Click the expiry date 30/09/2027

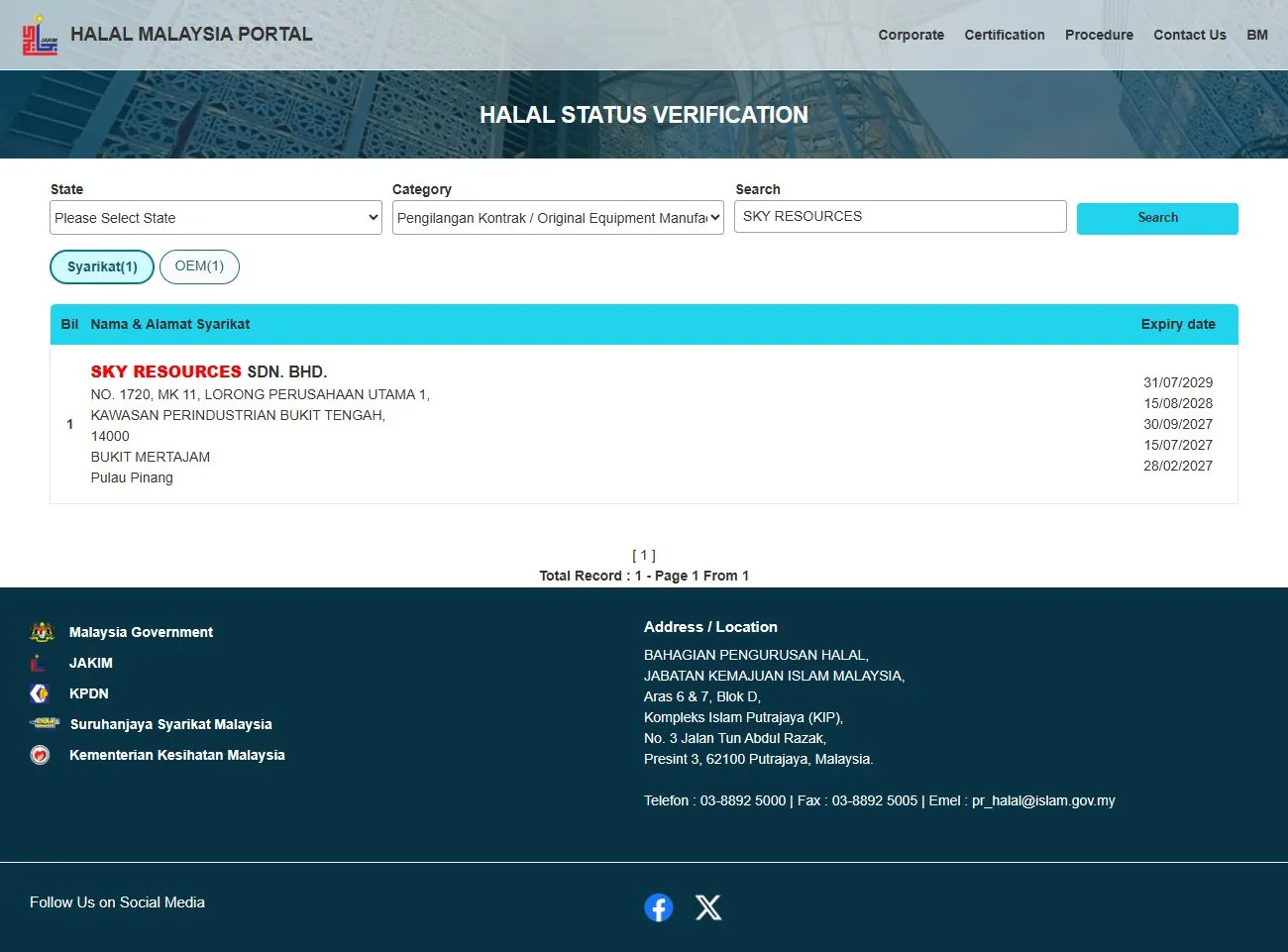pos(1178,424)
